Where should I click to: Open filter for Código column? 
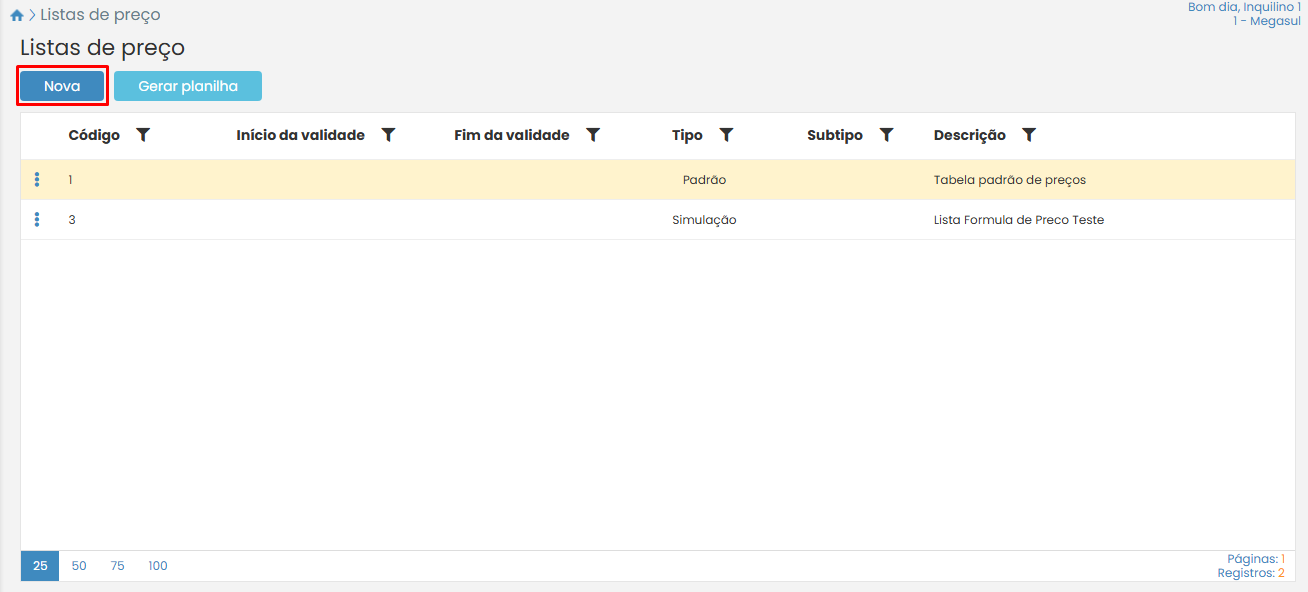click(143, 135)
